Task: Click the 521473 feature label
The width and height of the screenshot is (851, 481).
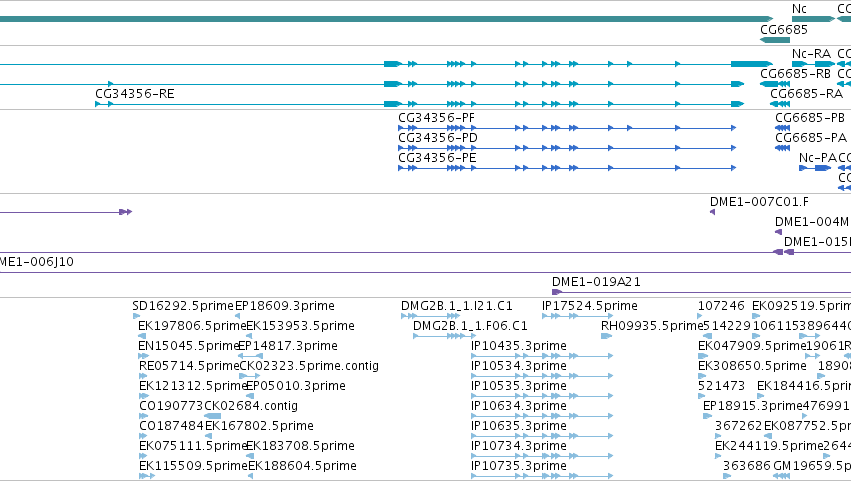Action: pyautogui.click(x=721, y=386)
